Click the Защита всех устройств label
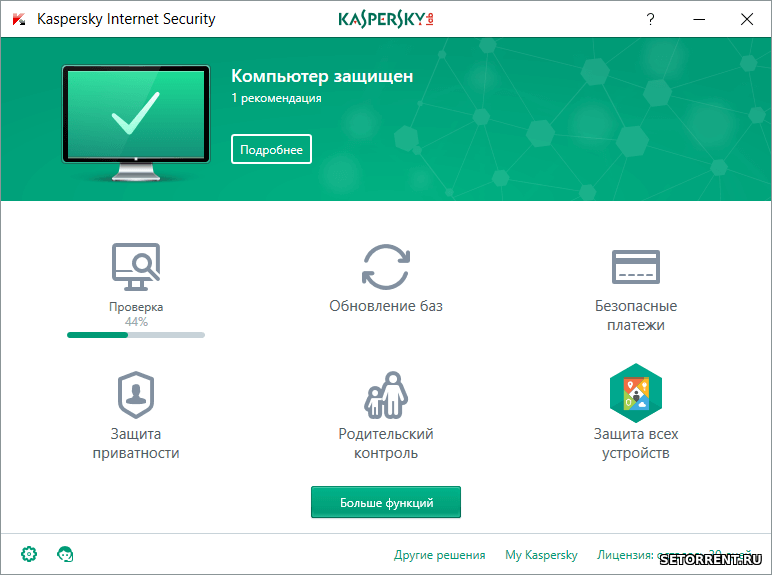 [636, 443]
